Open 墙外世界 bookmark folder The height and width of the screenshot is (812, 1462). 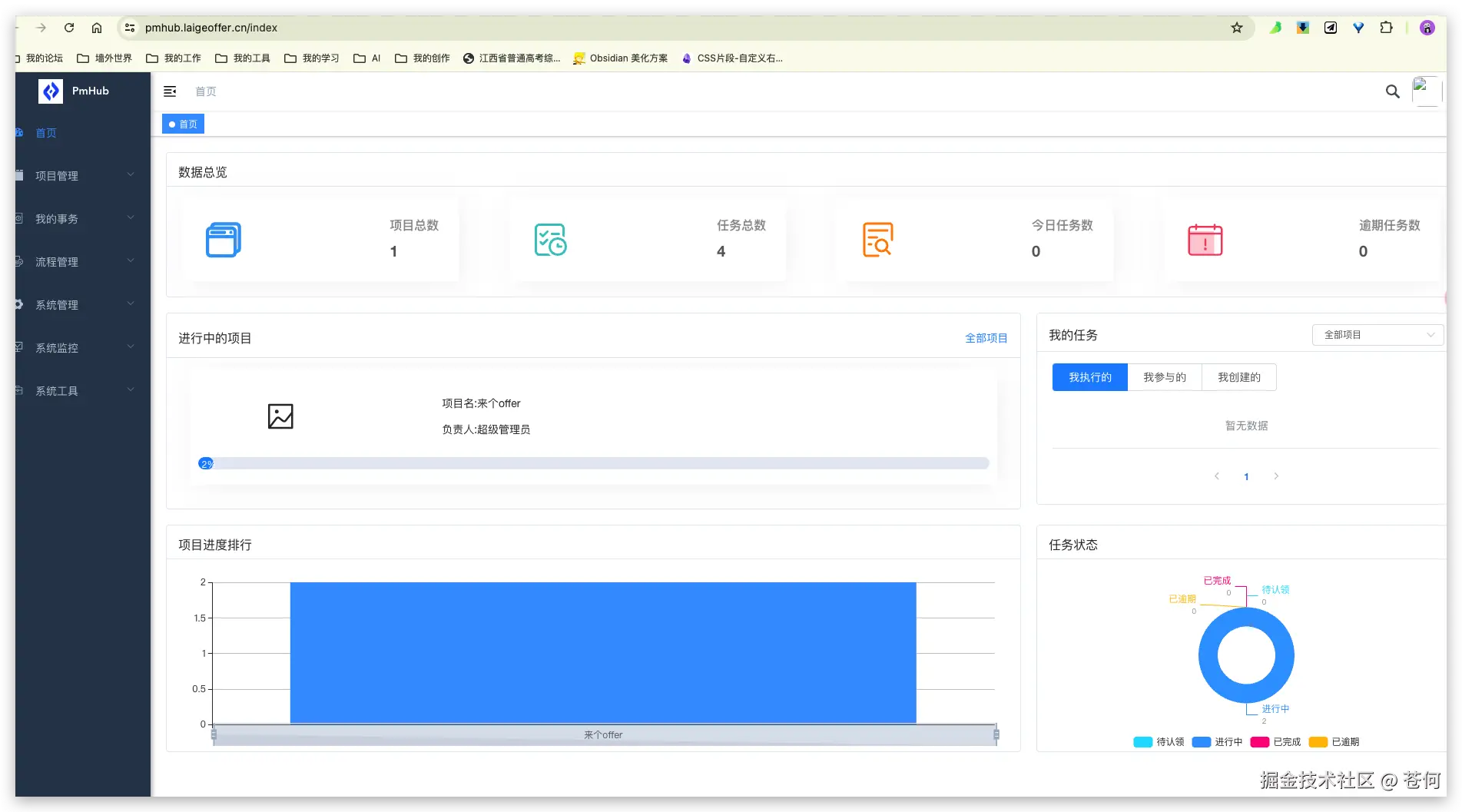click(104, 58)
